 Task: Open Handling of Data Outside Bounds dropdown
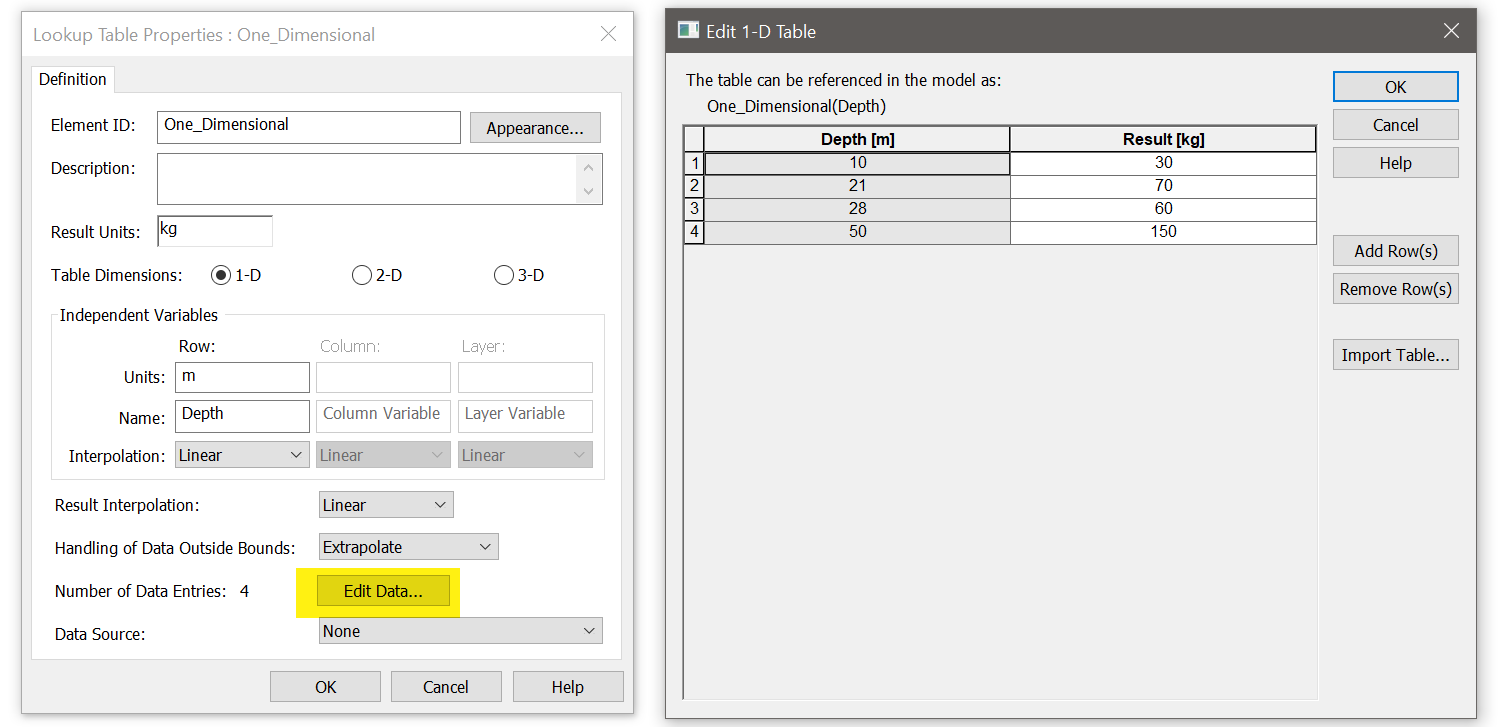pos(408,547)
